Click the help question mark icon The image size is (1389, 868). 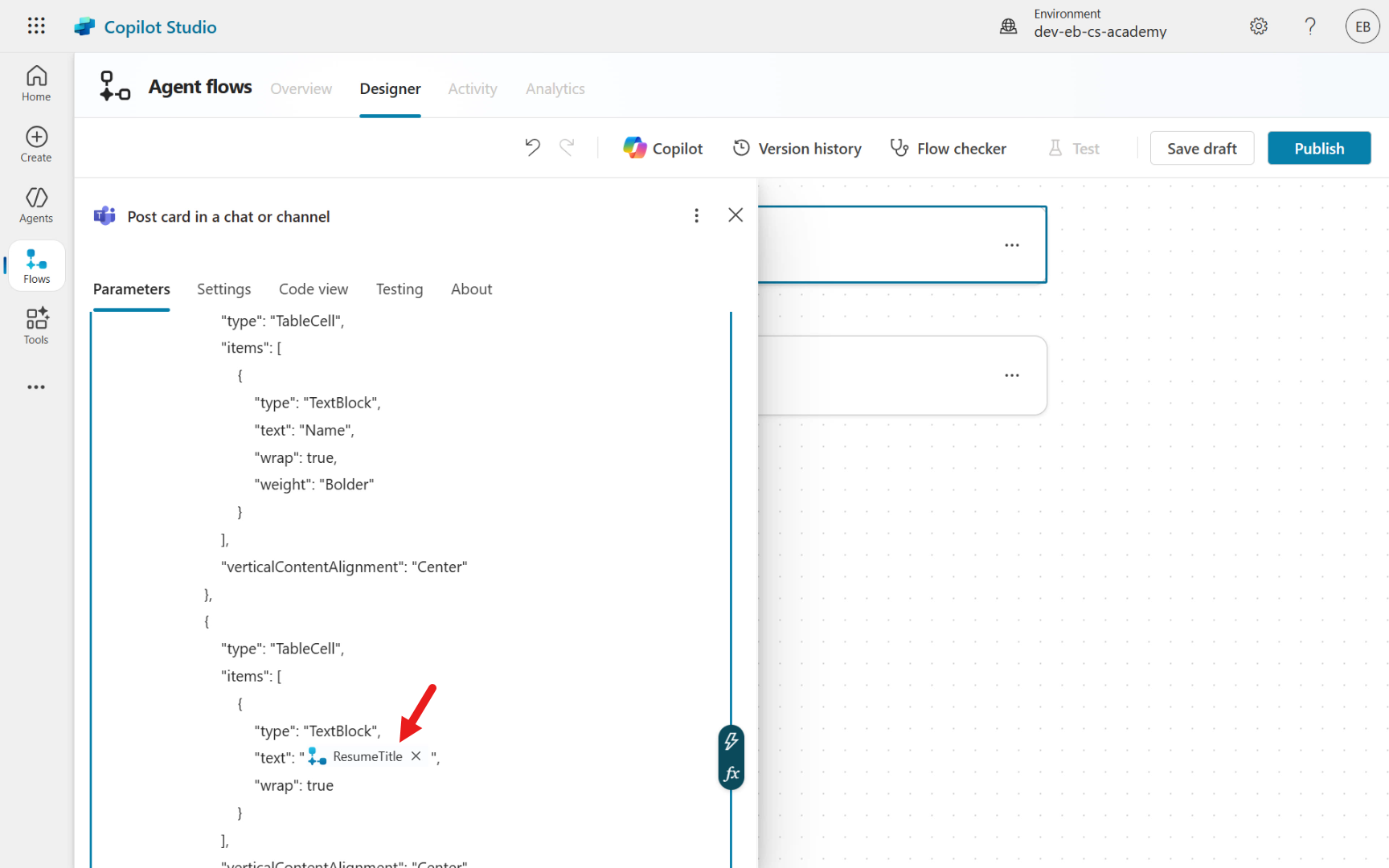click(x=1310, y=27)
